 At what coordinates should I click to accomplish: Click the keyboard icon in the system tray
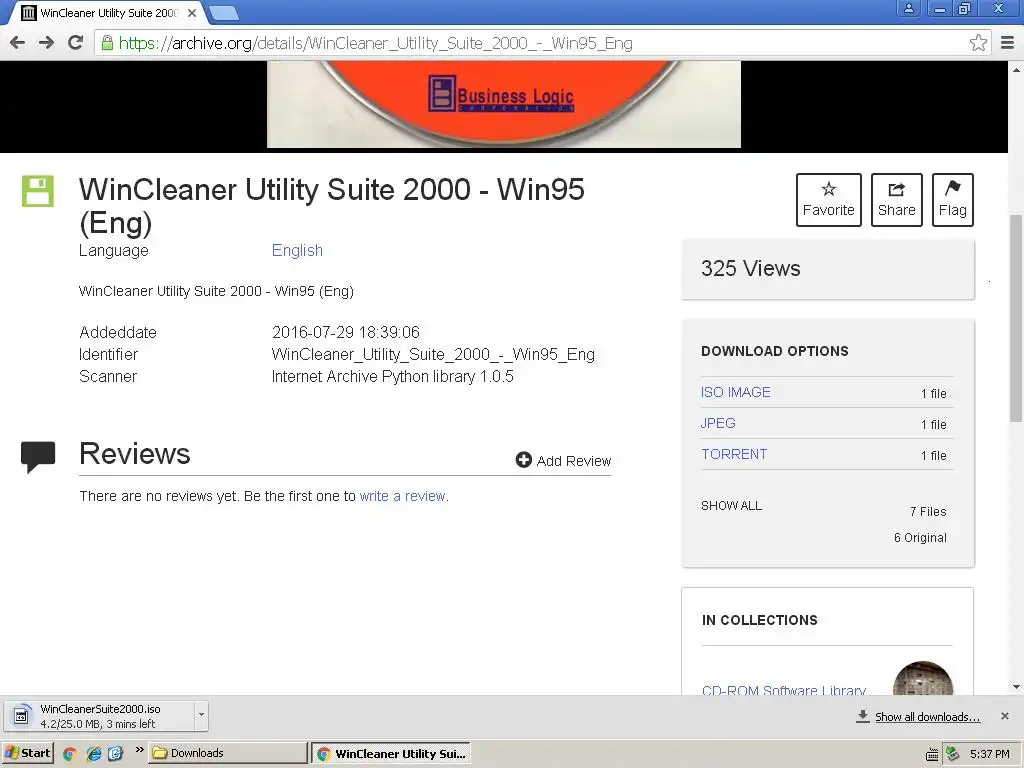tap(932, 754)
